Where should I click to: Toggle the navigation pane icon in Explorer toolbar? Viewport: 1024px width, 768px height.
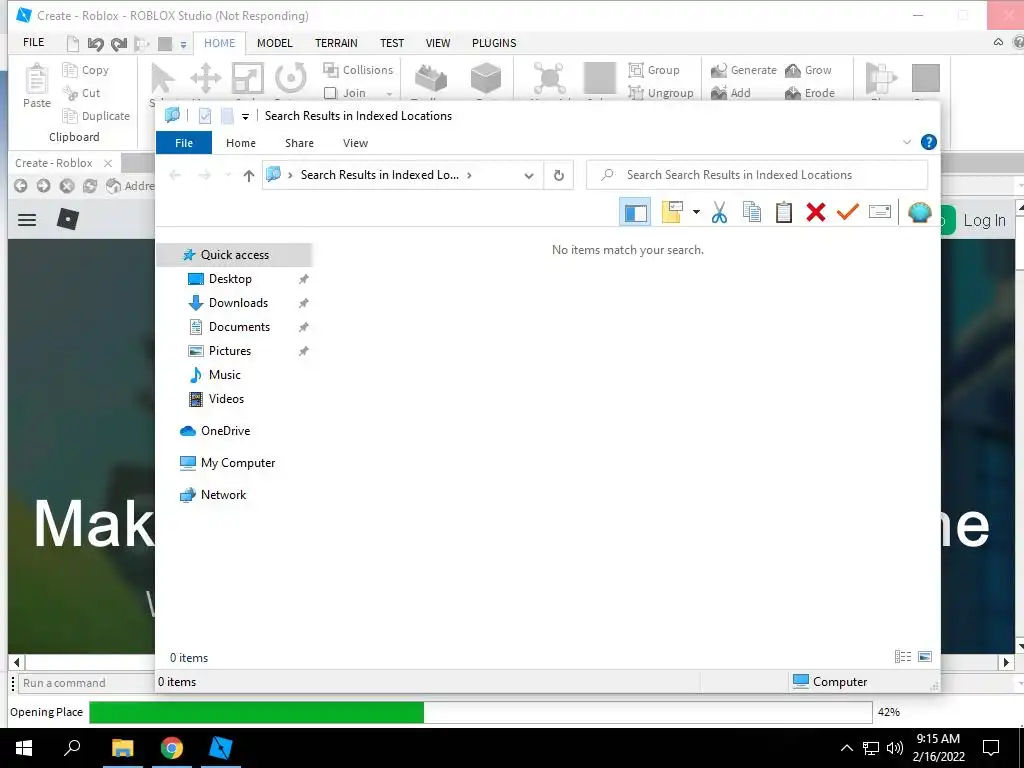coord(635,212)
